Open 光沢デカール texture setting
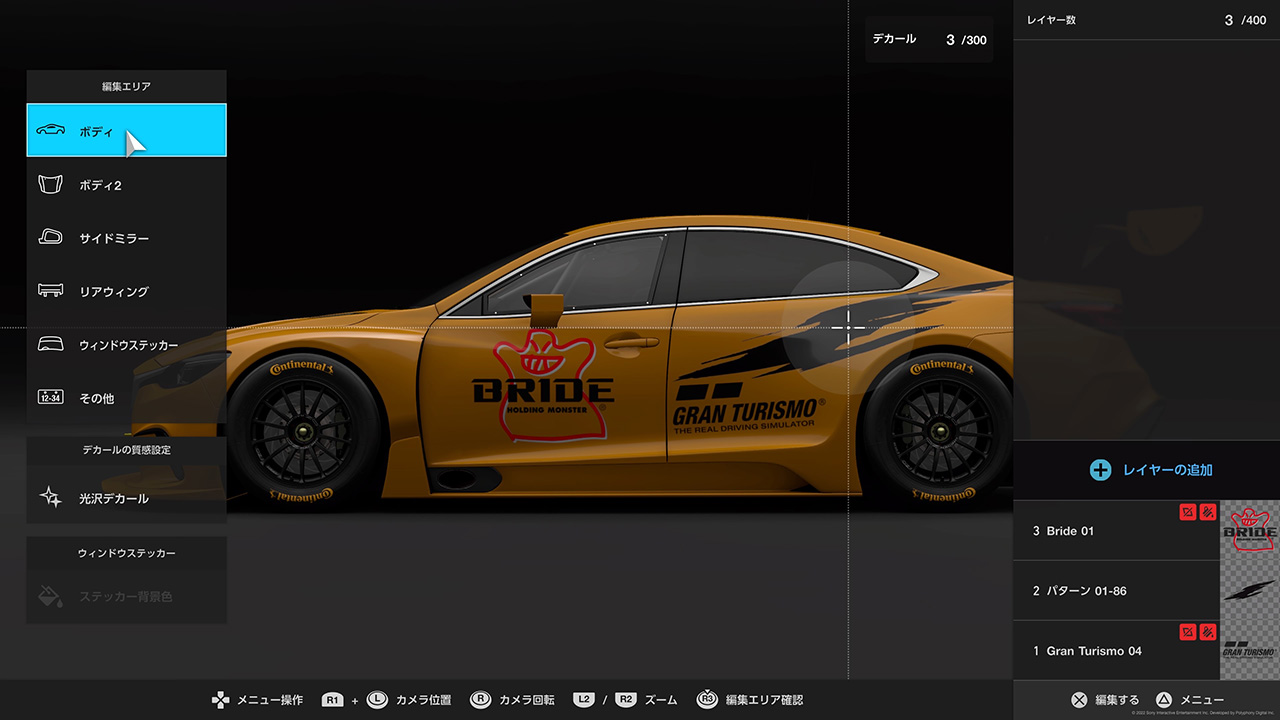This screenshot has height=720, width=1280. [126, 498]
